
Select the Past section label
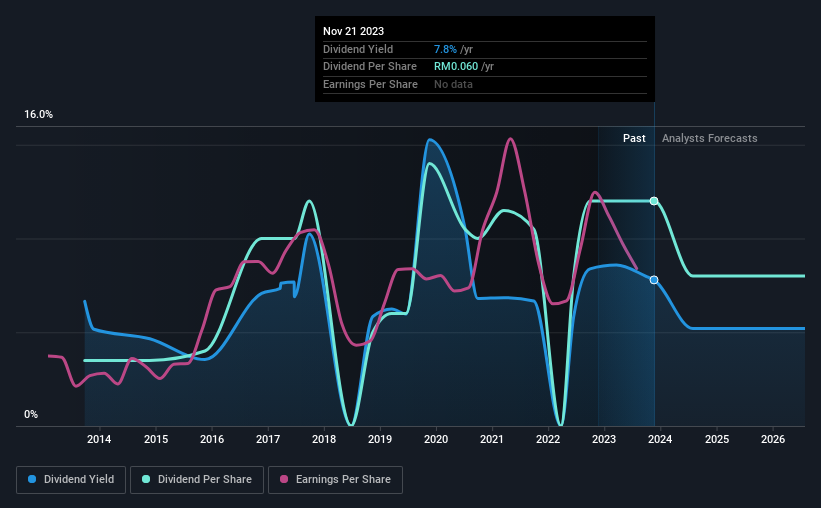[x=634, y=138]
